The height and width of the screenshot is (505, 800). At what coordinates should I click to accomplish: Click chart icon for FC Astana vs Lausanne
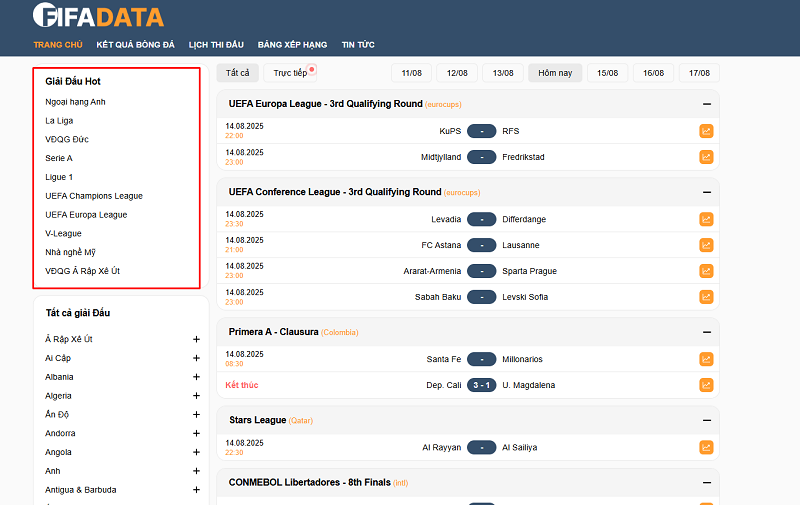coord(706,245)
